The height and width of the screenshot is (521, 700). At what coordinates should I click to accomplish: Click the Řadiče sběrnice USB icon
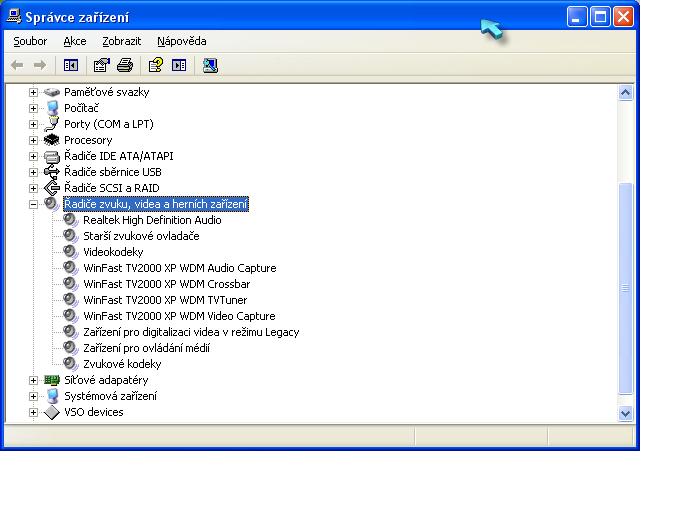coord(52,172)
